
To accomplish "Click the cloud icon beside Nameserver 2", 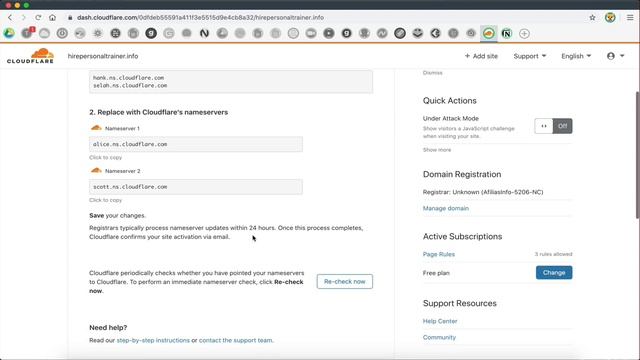I will [x=96, y=171].
